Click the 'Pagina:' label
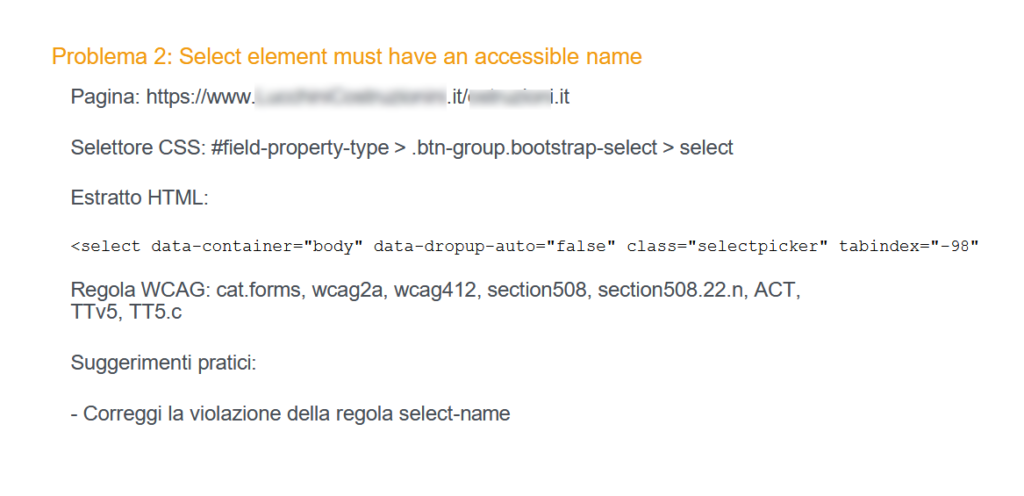 point(105,98)
